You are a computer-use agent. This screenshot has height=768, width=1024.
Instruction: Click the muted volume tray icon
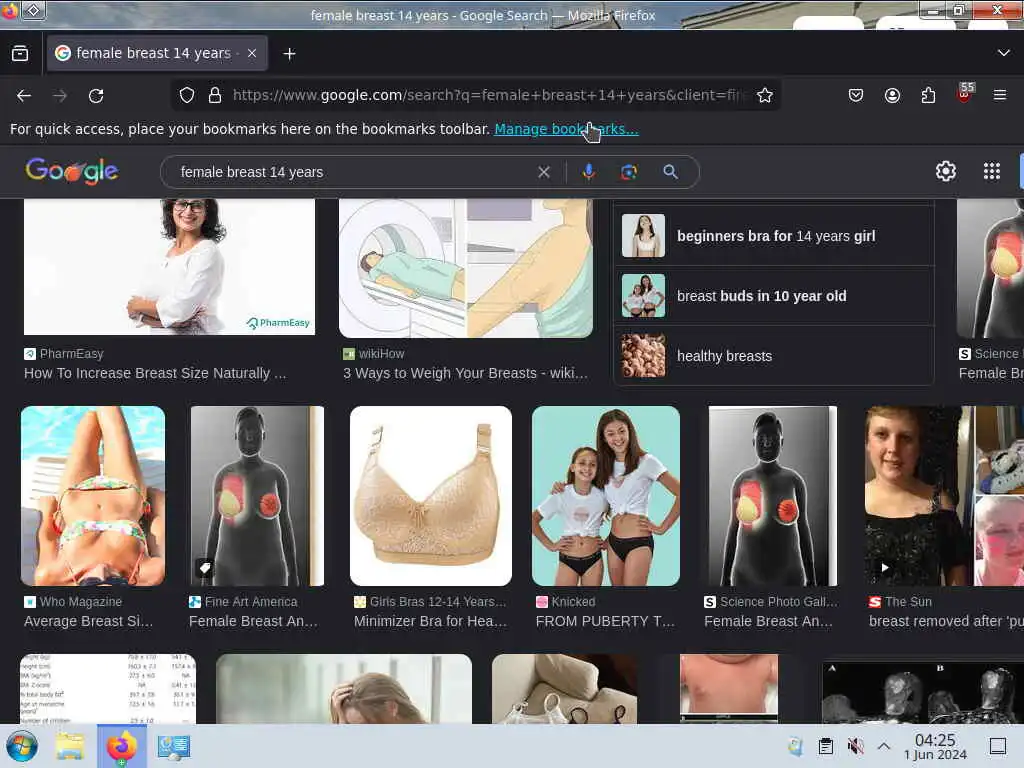(x=855, y=746)
